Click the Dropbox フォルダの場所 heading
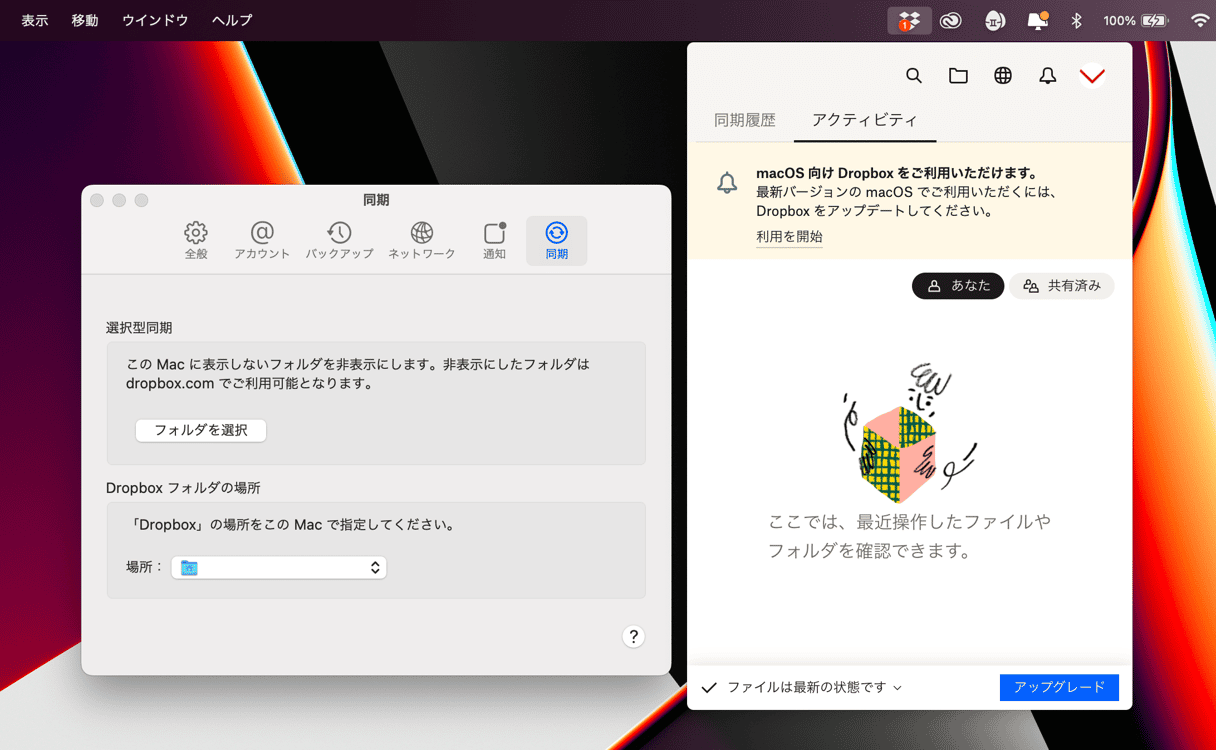 183,488
